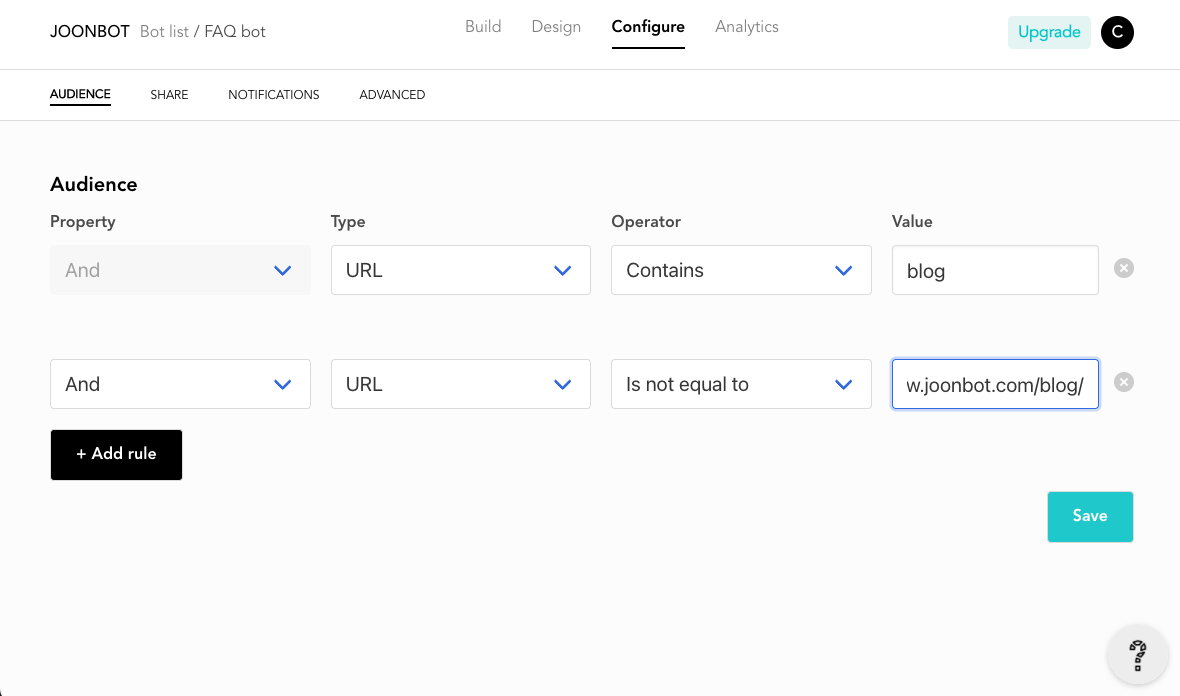Image resolution: width=1180 pixels, height=696 pixels.
Task: Open the Analytics tab
Action: [x=747, y=27]
